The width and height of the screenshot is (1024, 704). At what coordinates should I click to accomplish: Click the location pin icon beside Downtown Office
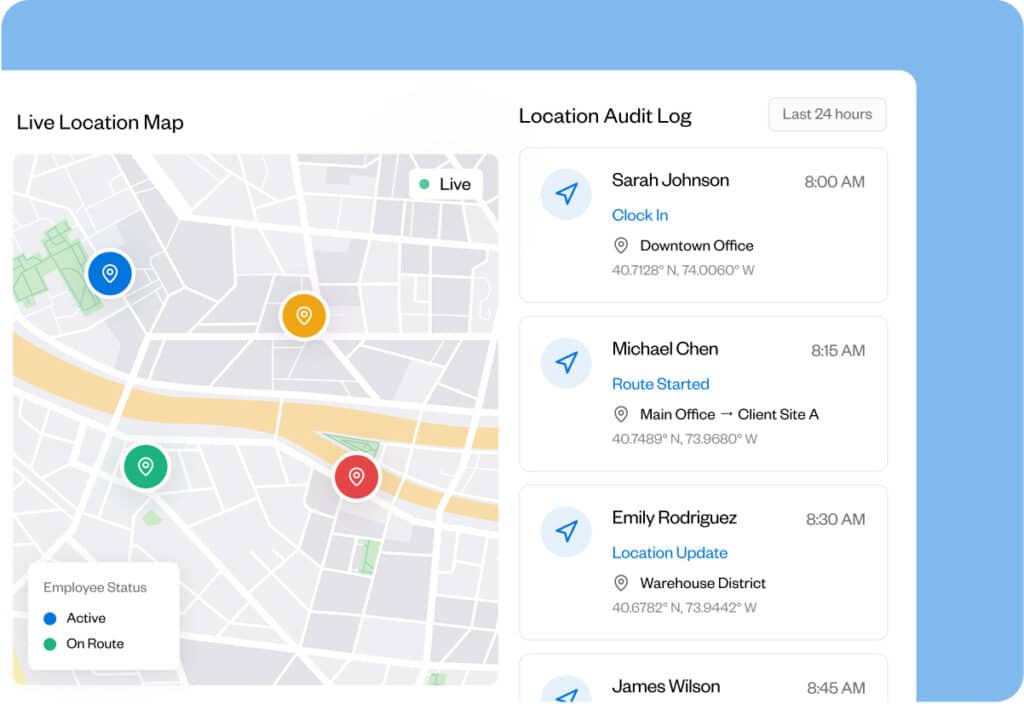point(620,245)
